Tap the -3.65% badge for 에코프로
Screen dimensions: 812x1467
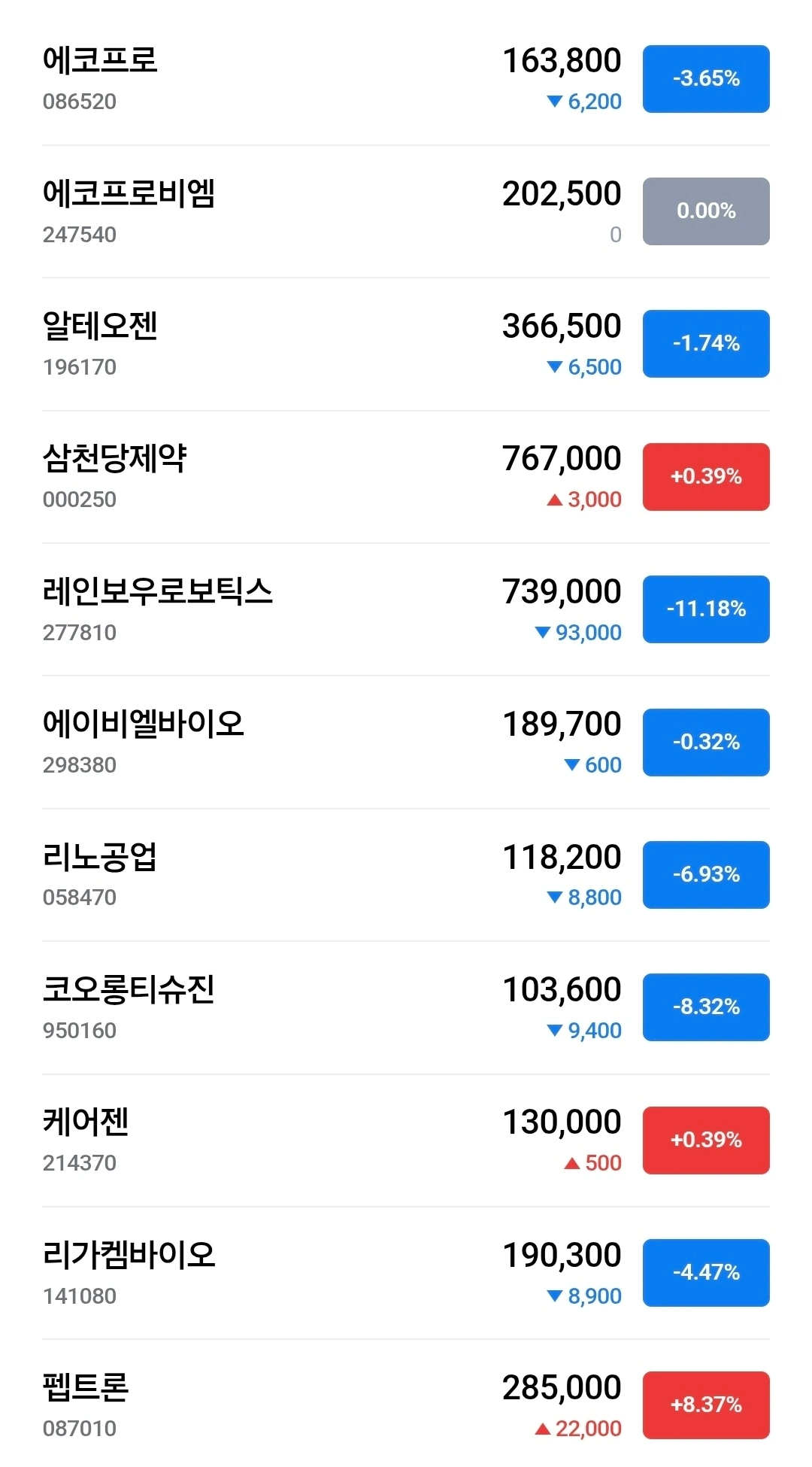pos(705,79)
